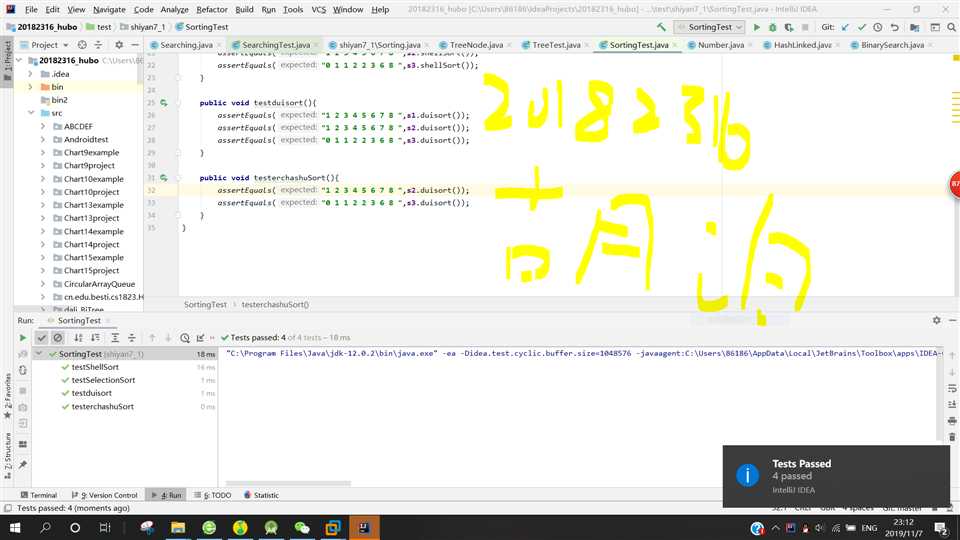The image size is (960, 540).
Task: Expand the CircularArrayQueue folder
Action: point(43,284)
